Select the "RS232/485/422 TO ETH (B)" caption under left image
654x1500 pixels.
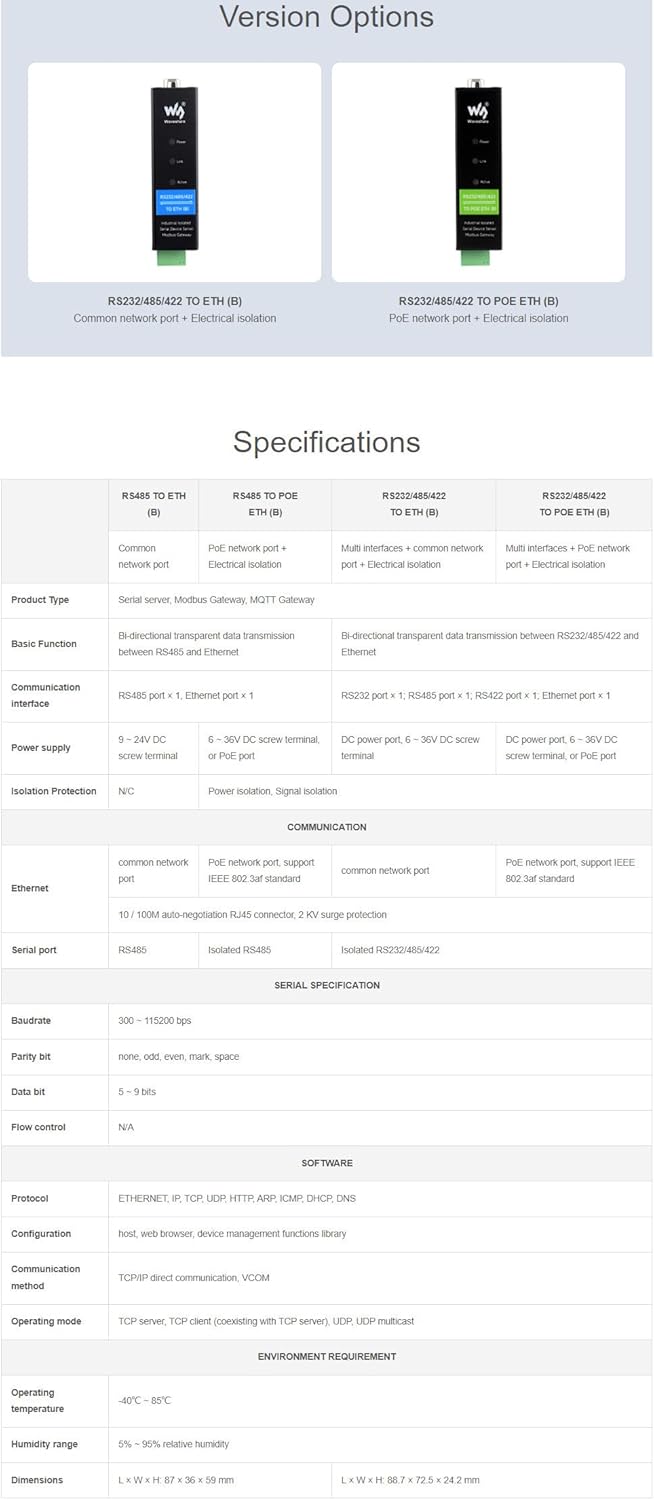175,301
